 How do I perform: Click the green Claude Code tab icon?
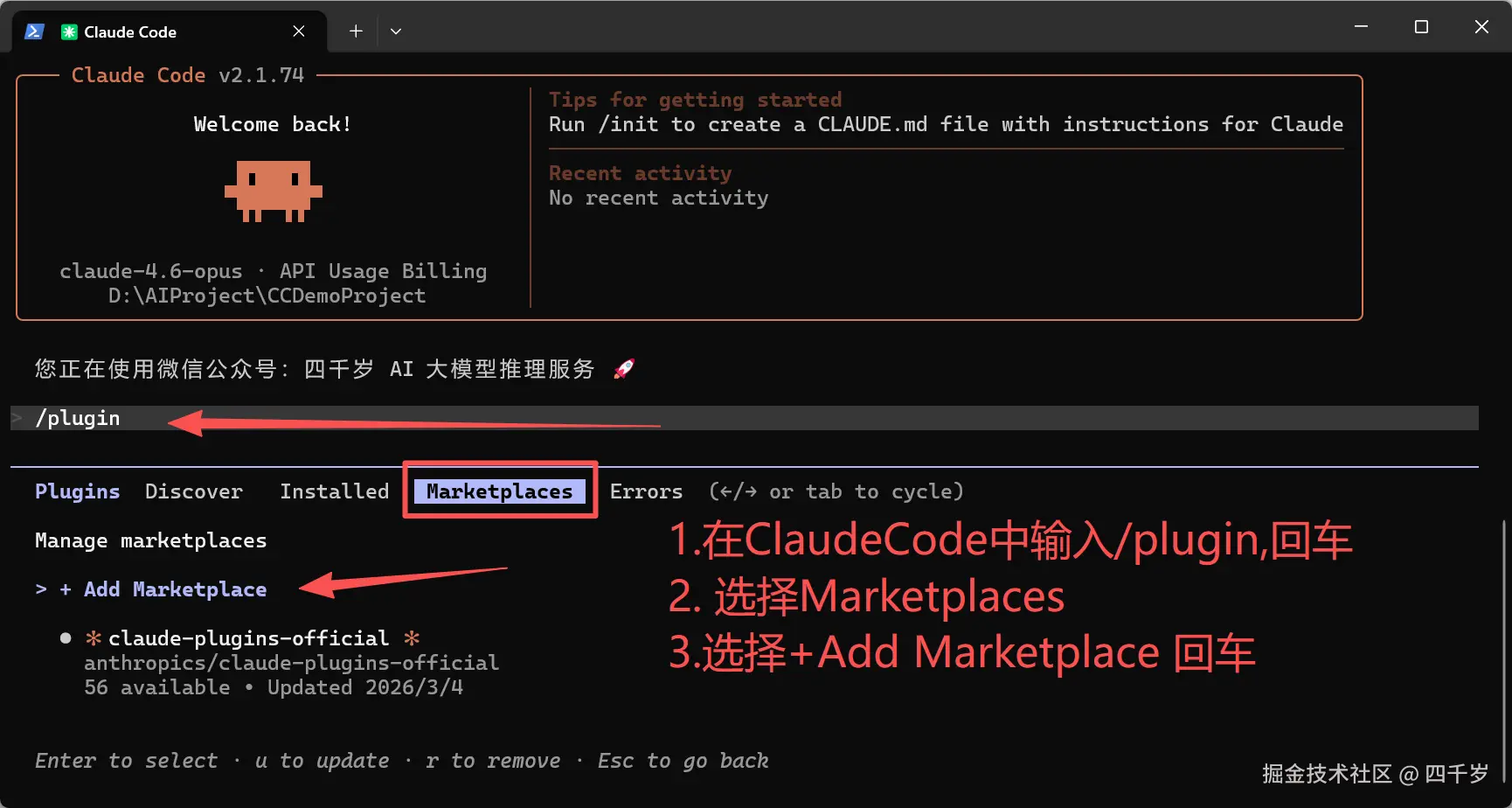(x=69, y=31)
